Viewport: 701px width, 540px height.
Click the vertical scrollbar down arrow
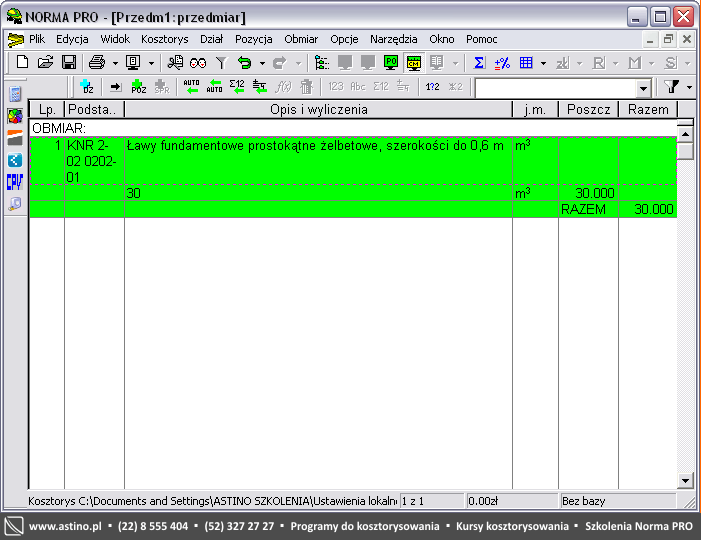coord(685,481)
